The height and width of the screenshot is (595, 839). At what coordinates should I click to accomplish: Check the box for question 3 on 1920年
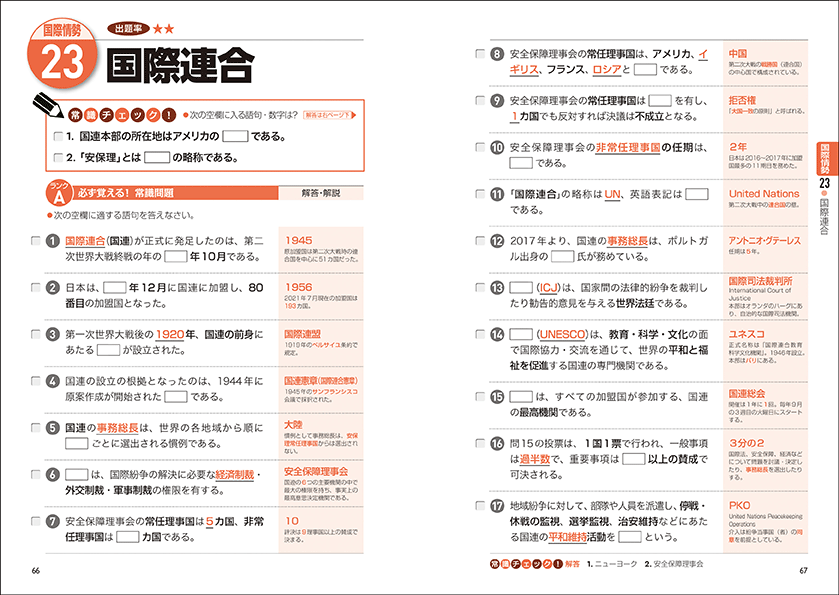tap(36, 334)
